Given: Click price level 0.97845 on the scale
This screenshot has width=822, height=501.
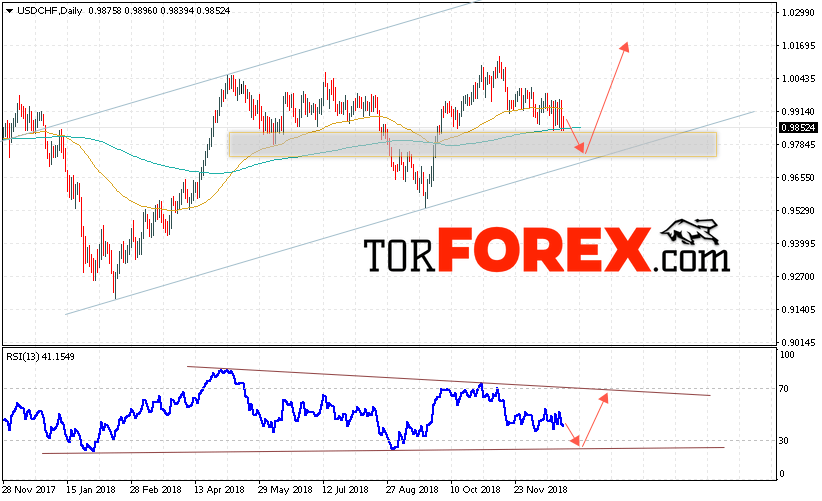Looking at the screenshot, I should (x=798, y=145).
